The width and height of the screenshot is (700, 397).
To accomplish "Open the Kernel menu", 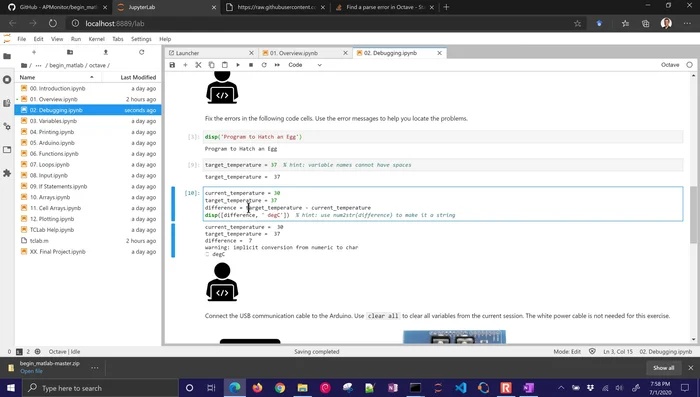I will (x=96, y=39).
